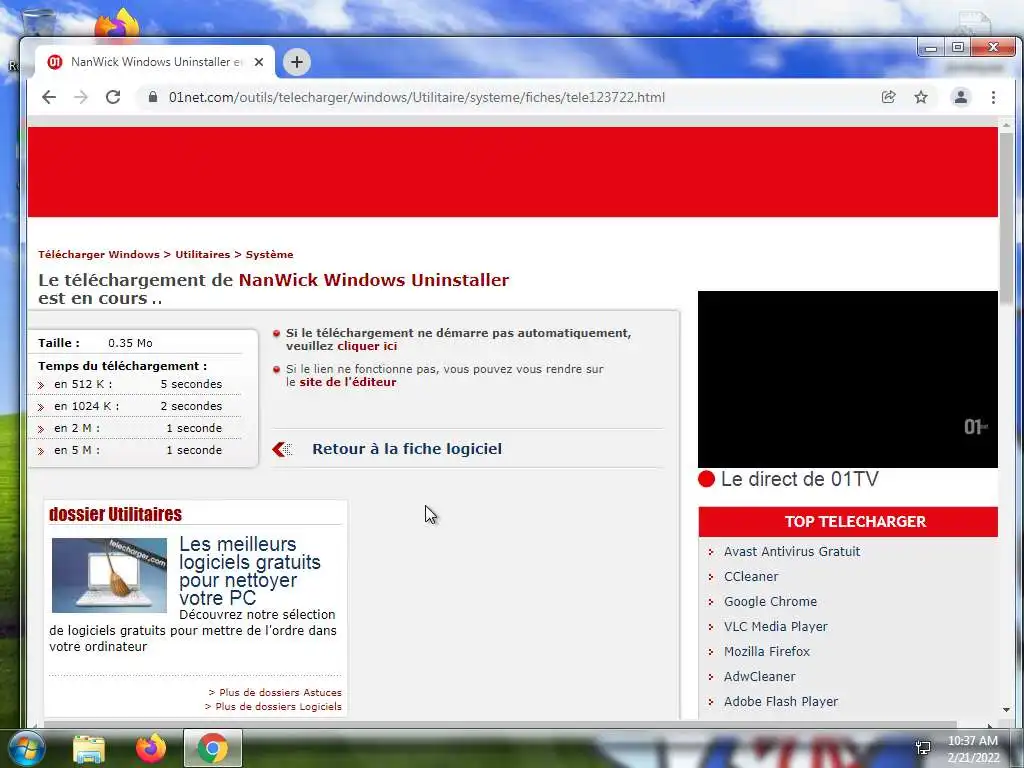Click 'Retour à la fiche logiciel'
The height and width of the screenshot is (768, 1024).
(x=407, y=449)
